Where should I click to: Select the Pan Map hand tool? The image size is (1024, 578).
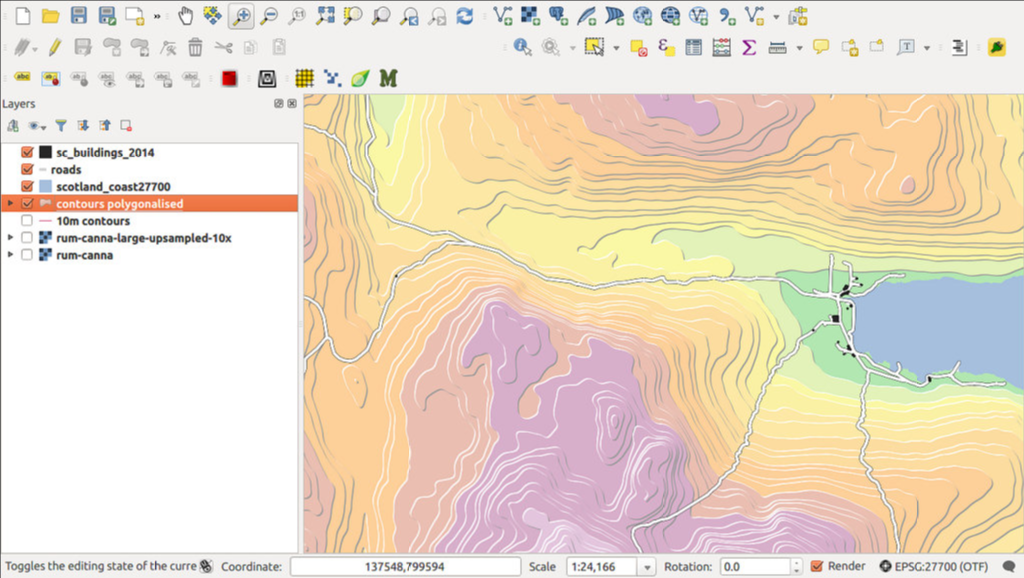pos(186,16)
